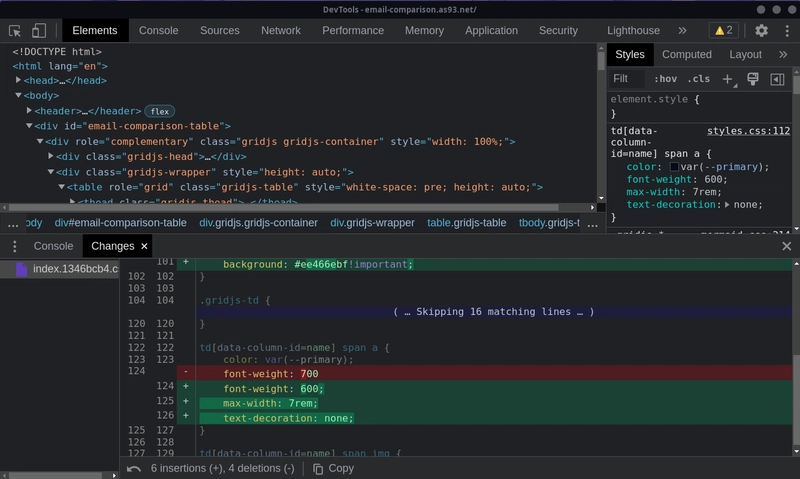The image size is (800, 479).
Task: Click the Elements panel horizontal scrollbar
Action: coord(283,208)
